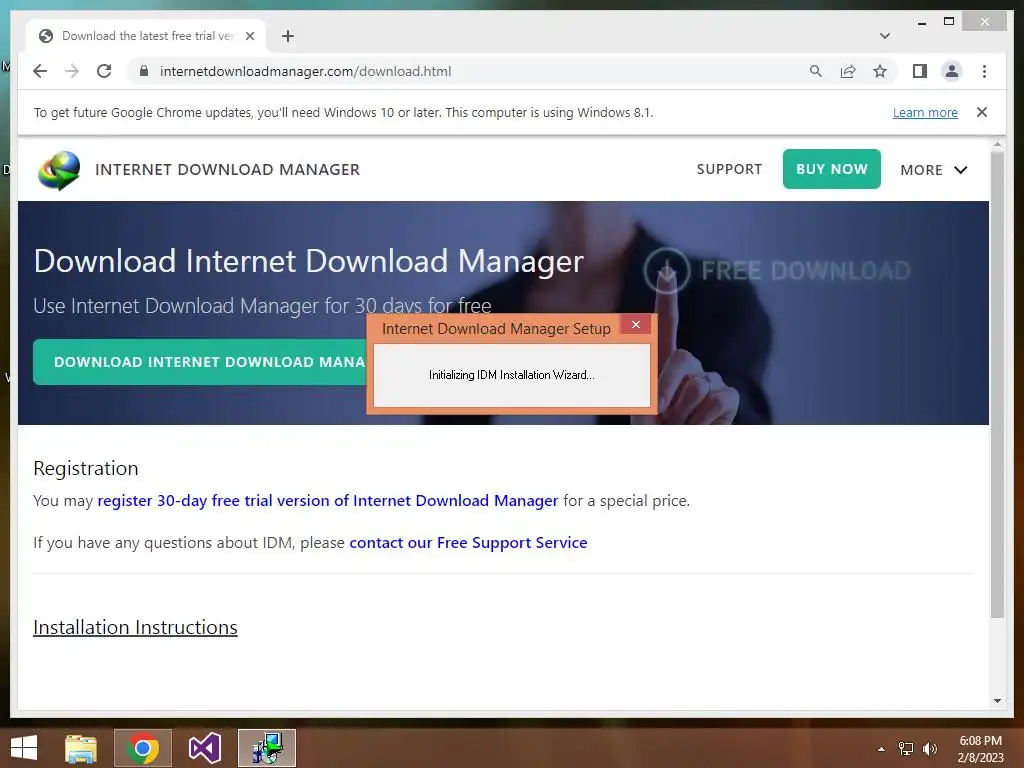The image size is (1024, 768).
Task: Expand the tab search chevron
Action: [x=885, y=36]
